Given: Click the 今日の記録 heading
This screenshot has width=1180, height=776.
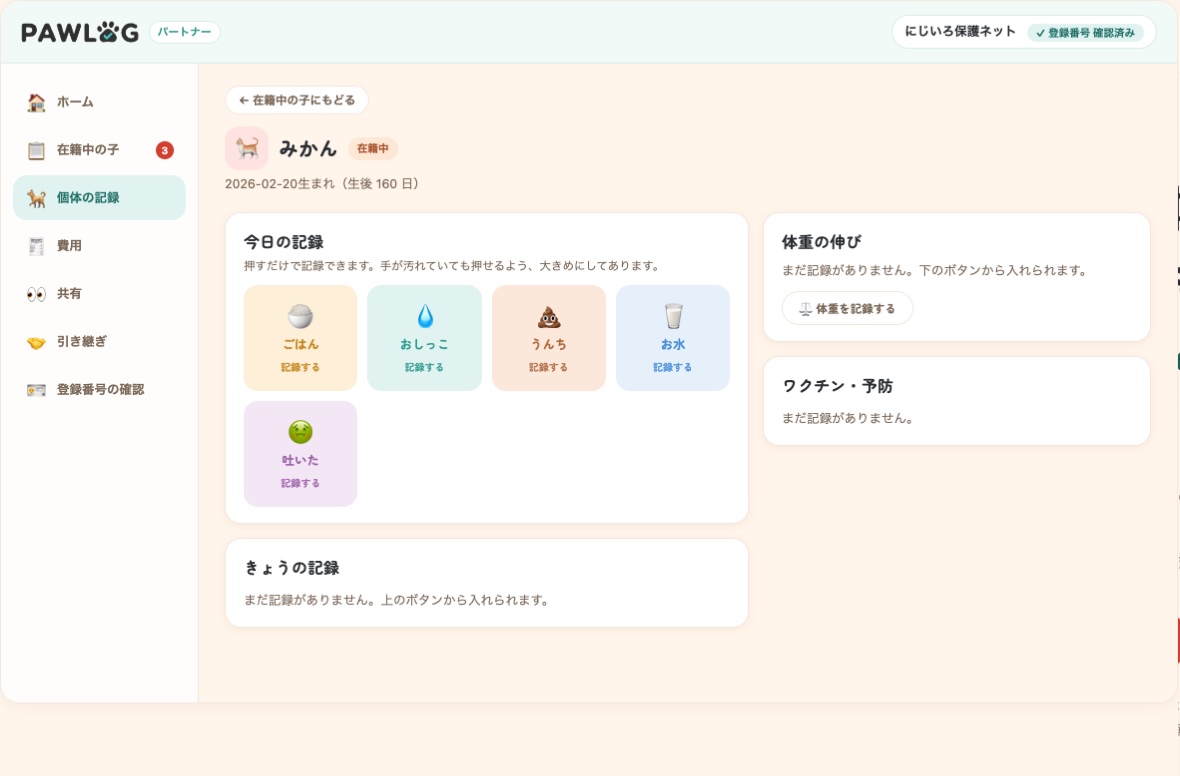Looking at the screenshot, I should (x=284, y=242).
